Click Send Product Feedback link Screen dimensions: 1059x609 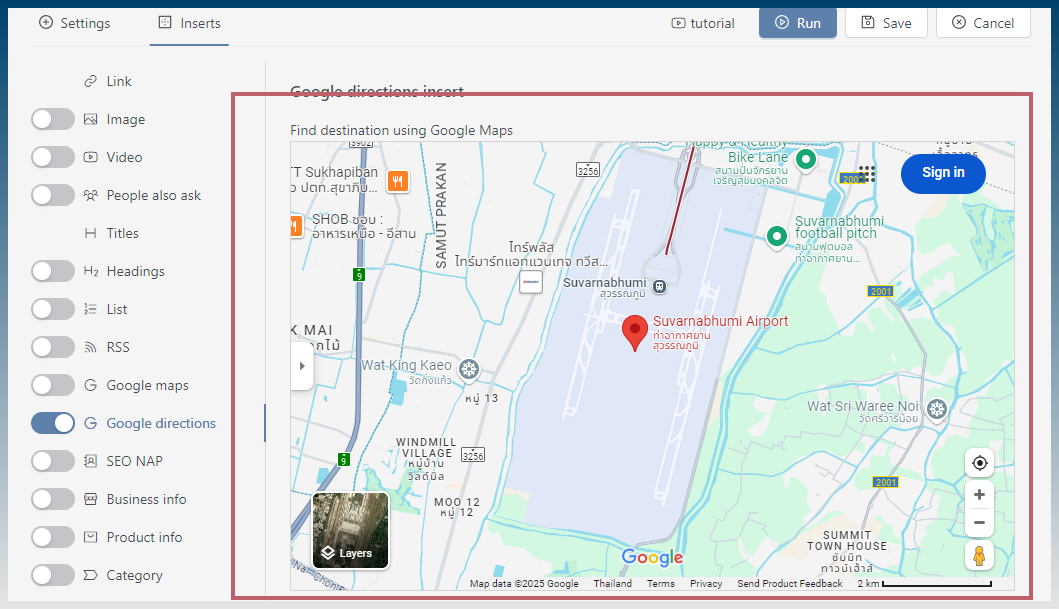click(x=790, y=583)
